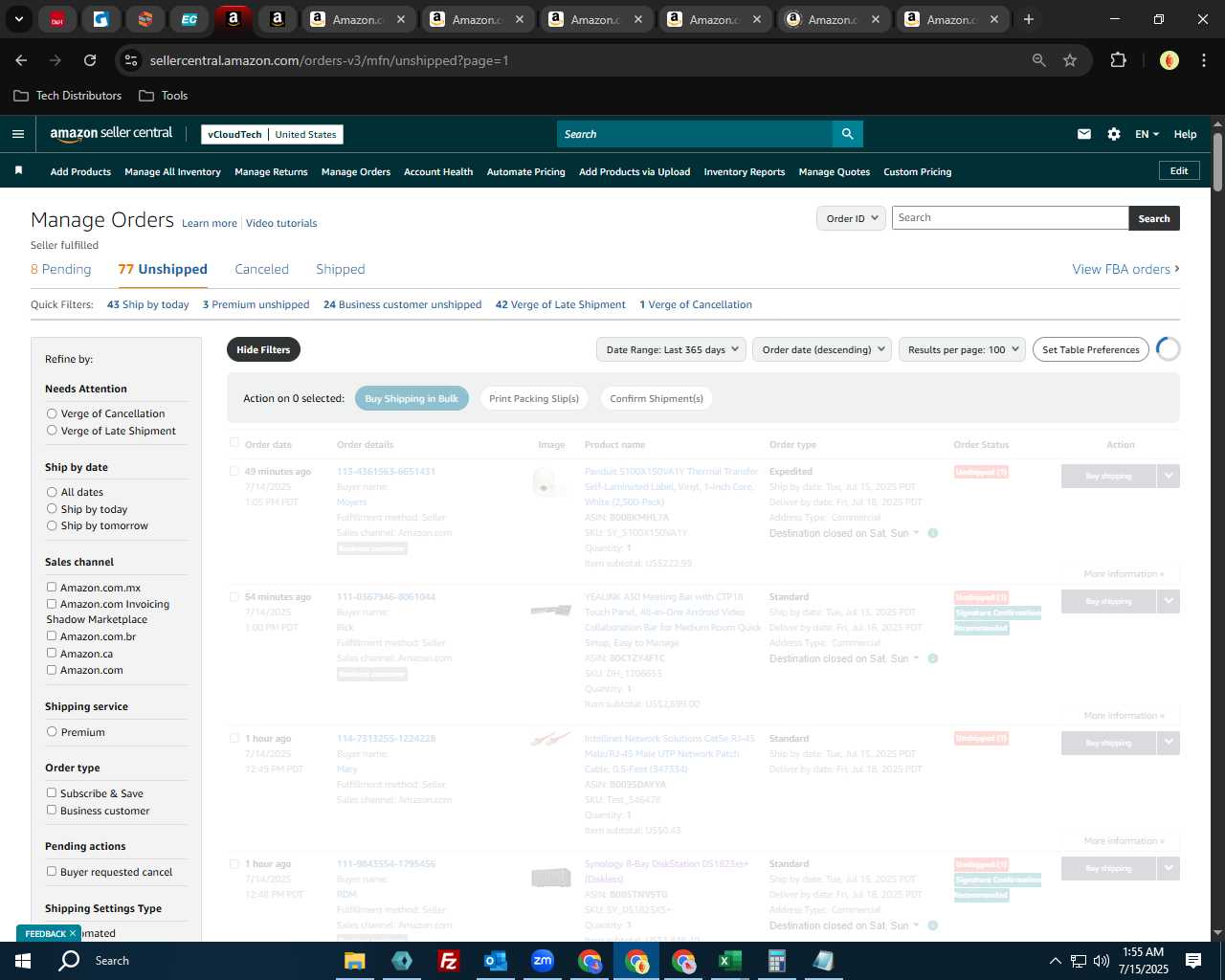Open File Explorer from the taskbar
Screen dimensions: 1225x980
355,961
